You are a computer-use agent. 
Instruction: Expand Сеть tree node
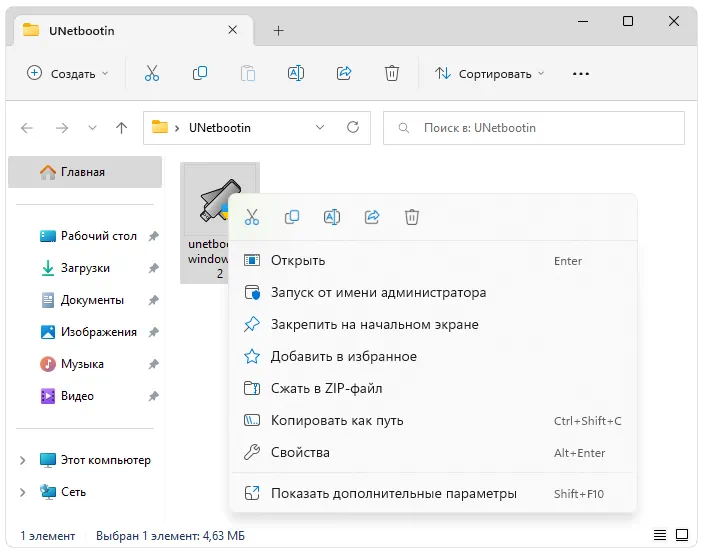pyautogui.click(x=22, y=493)
